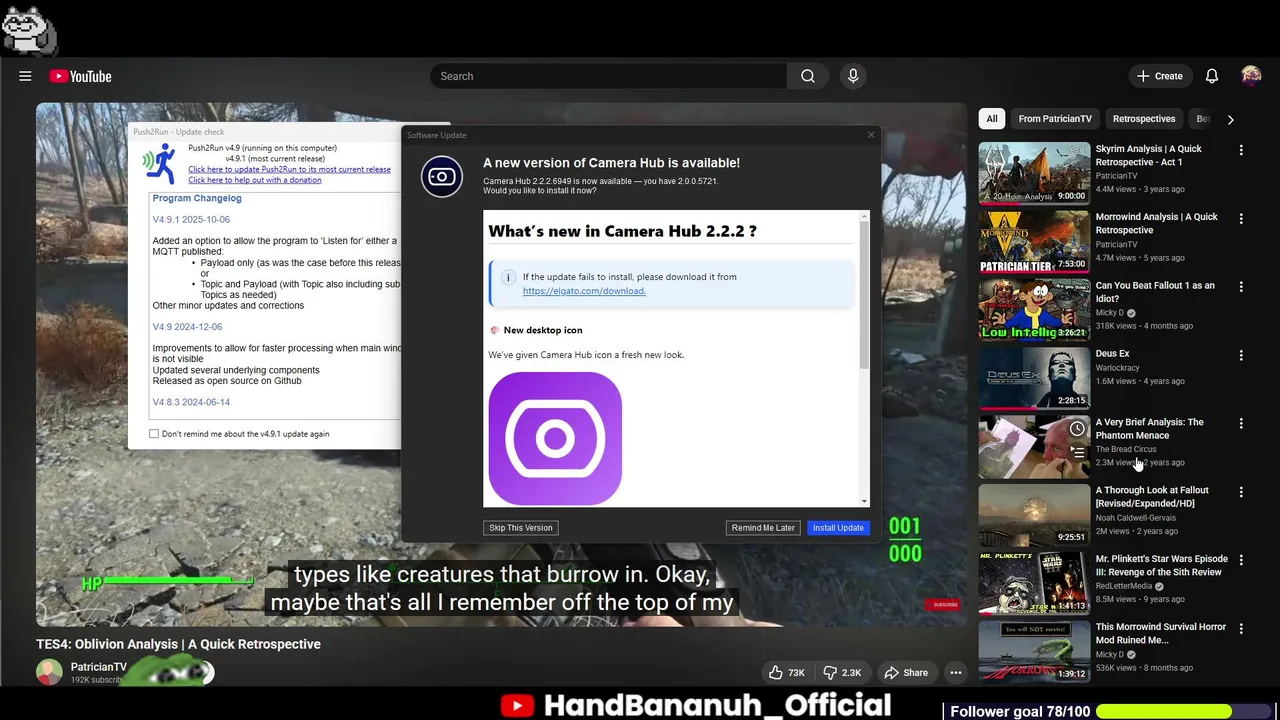Open options for Mr. Plinkett's video

click(x=1241, y=560)
